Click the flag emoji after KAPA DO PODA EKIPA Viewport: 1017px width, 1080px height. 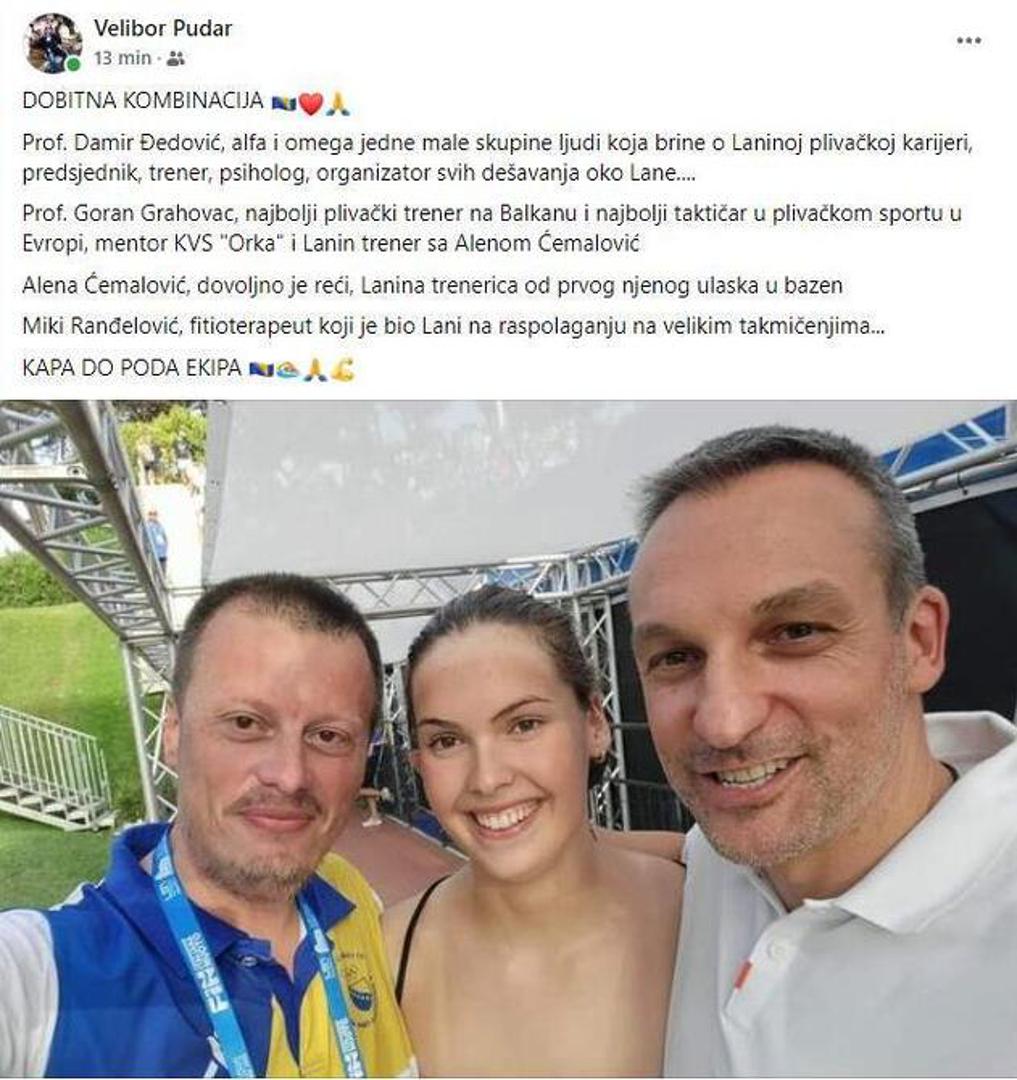262,370
